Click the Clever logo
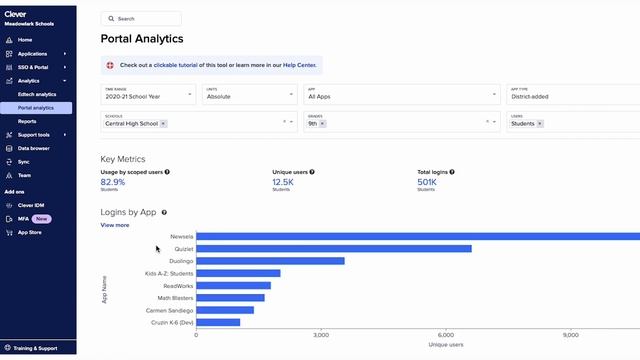Screen dimensions: 640x360 point(15,14)
